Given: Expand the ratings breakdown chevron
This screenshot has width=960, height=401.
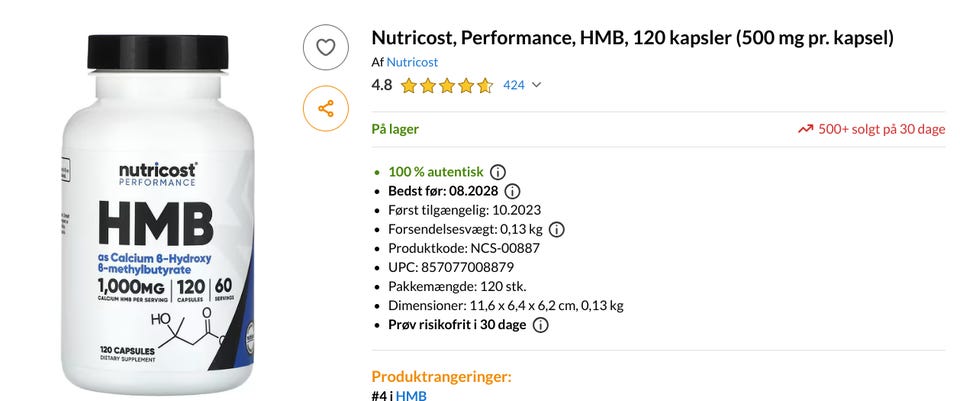Looking at the screenshot, I should coord(536,85).
